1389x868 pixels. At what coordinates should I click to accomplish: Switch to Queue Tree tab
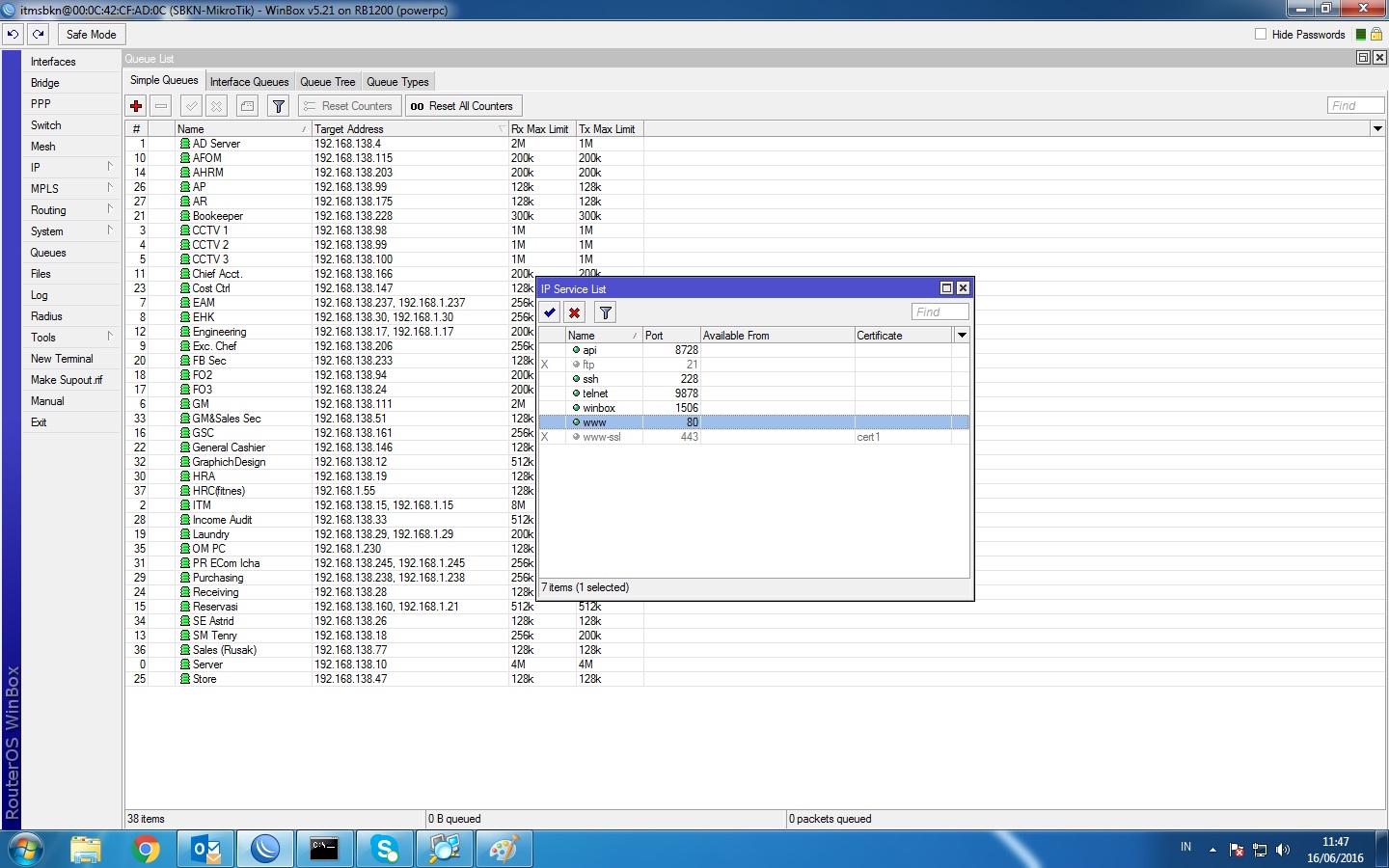pos(327,82)
